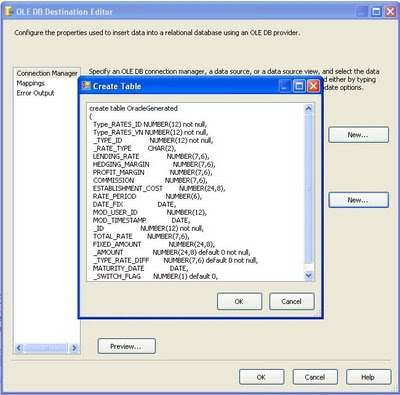
Task: Click the MOD_TIMESTAMP line
Action: pyautogui.click(x=142, y=220)
